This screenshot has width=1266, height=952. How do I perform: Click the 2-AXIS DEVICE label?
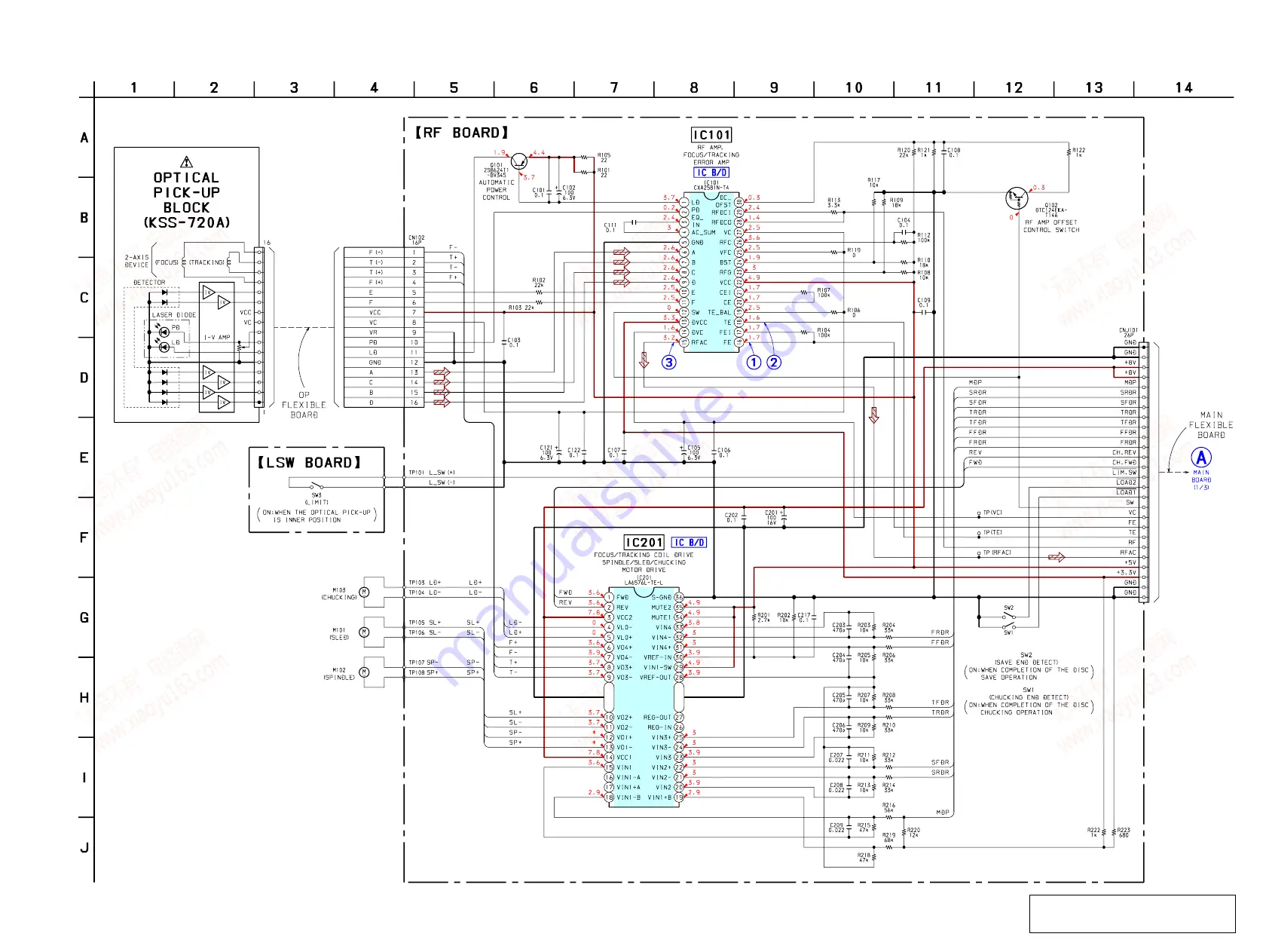click(137, 261)
